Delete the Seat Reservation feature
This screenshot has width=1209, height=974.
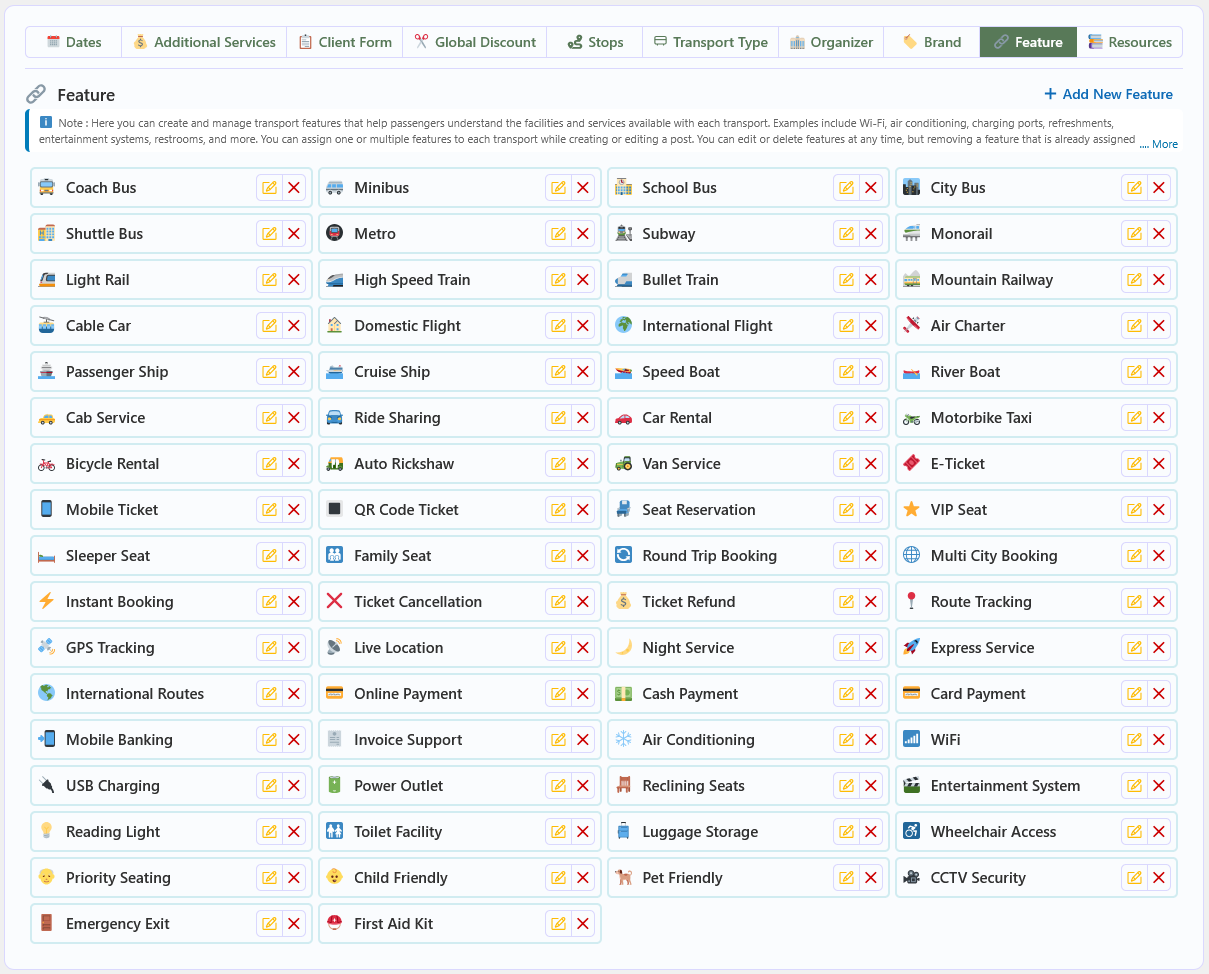click(871, 510)
